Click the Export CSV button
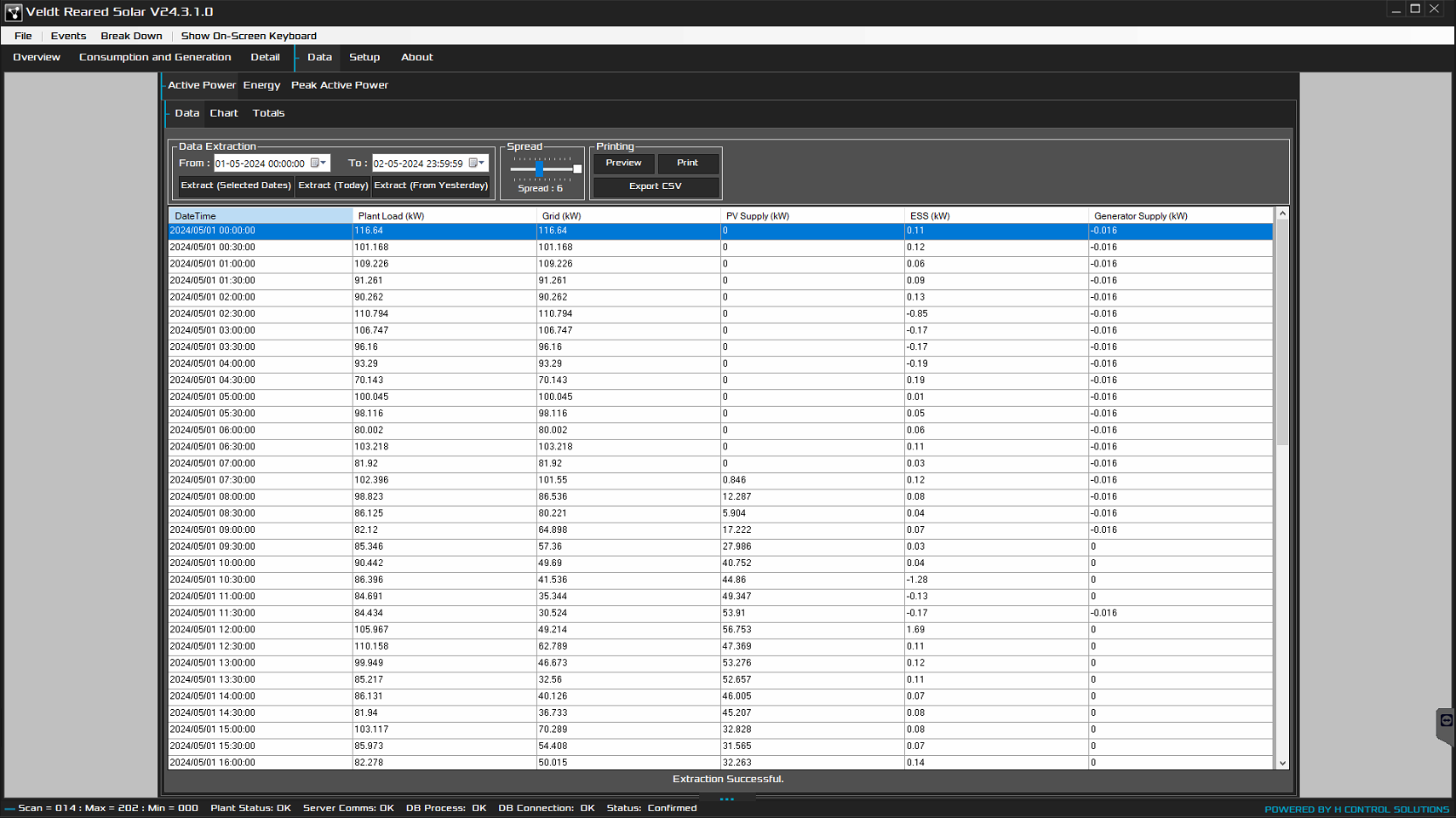1456x818 pixels. click(x=656, y=186)
